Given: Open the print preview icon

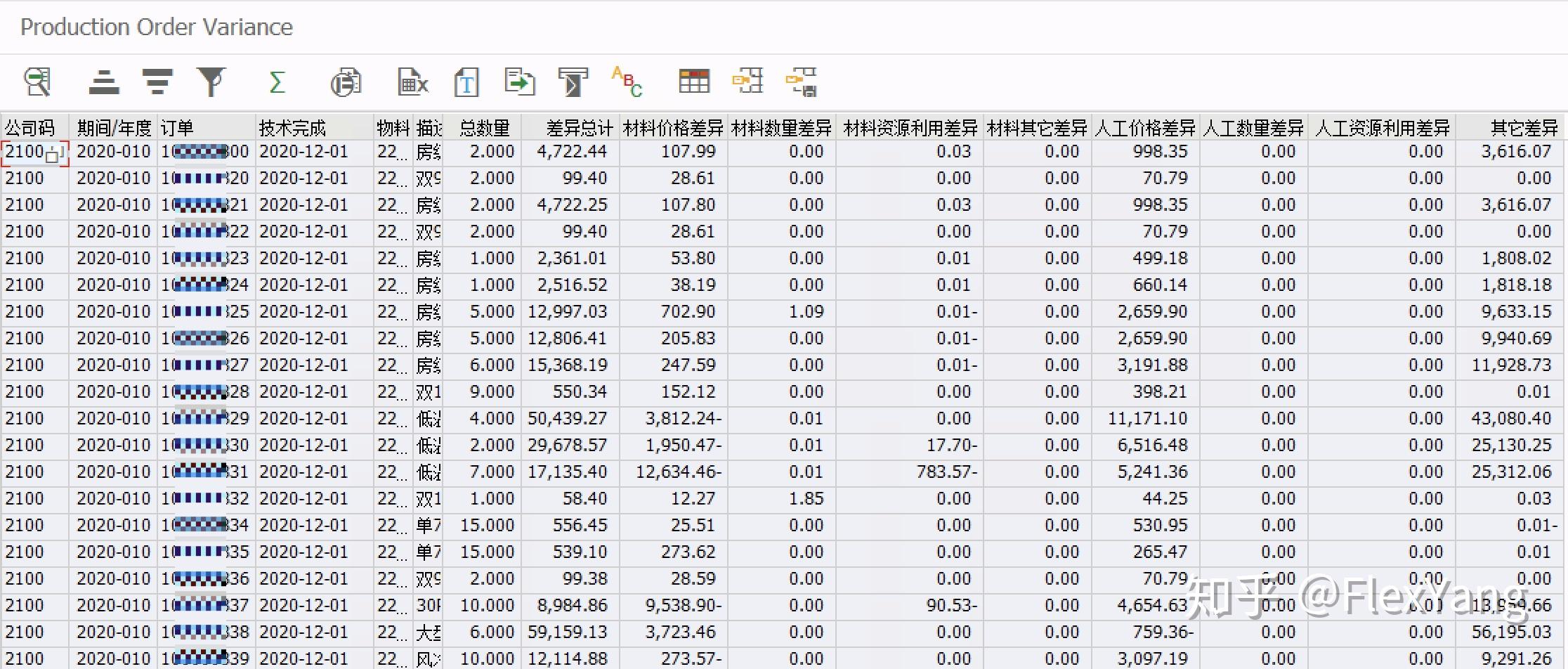Looking at the screenshot, I should 346,82.
